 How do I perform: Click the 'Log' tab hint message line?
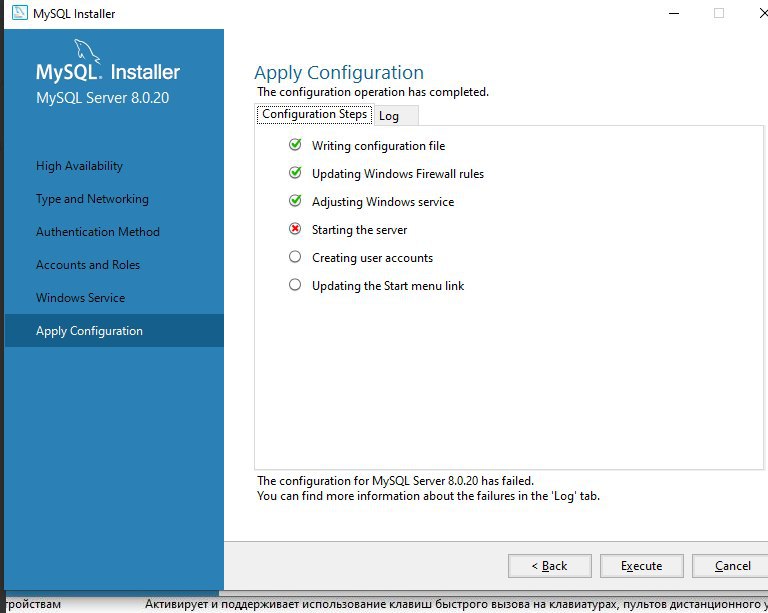pyautogui.click(x=428, y=496)
